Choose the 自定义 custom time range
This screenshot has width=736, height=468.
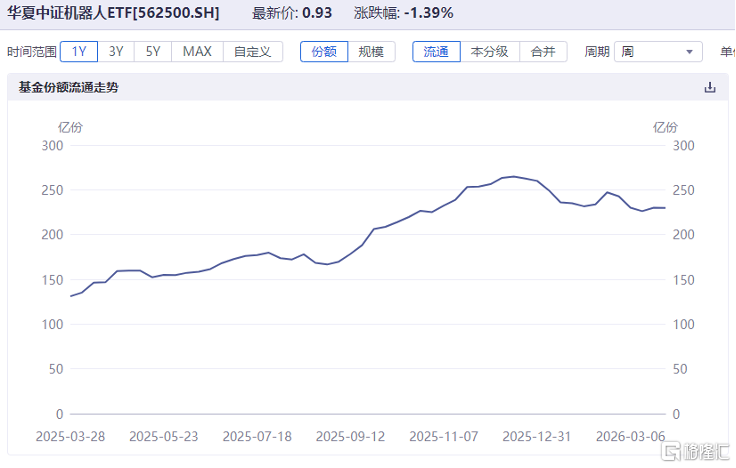point(253,51)
